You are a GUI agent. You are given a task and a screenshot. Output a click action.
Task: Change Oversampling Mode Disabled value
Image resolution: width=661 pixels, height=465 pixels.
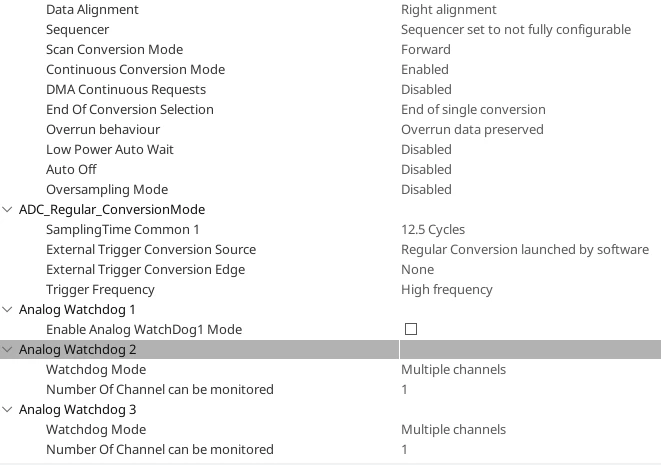426,189
